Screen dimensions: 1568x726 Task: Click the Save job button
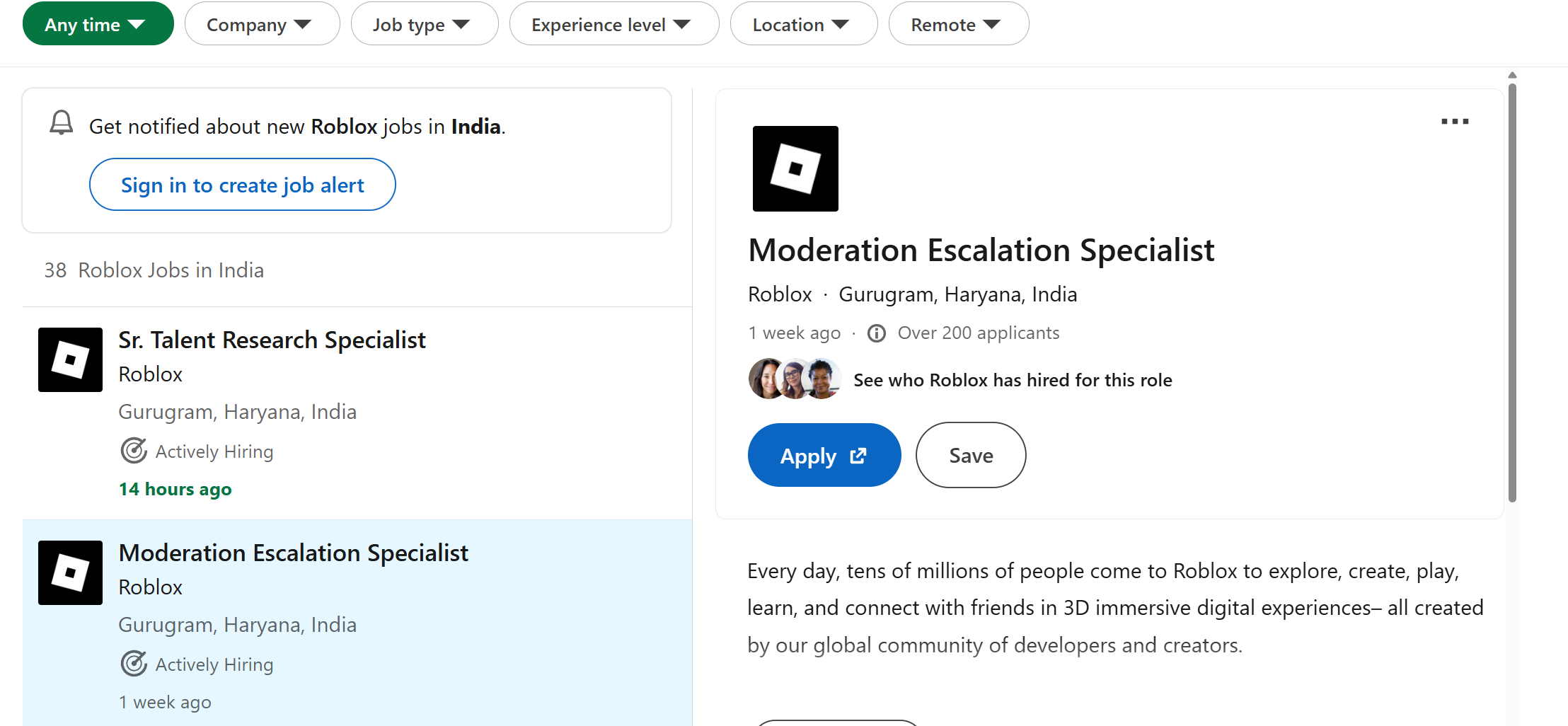point(971,455)
